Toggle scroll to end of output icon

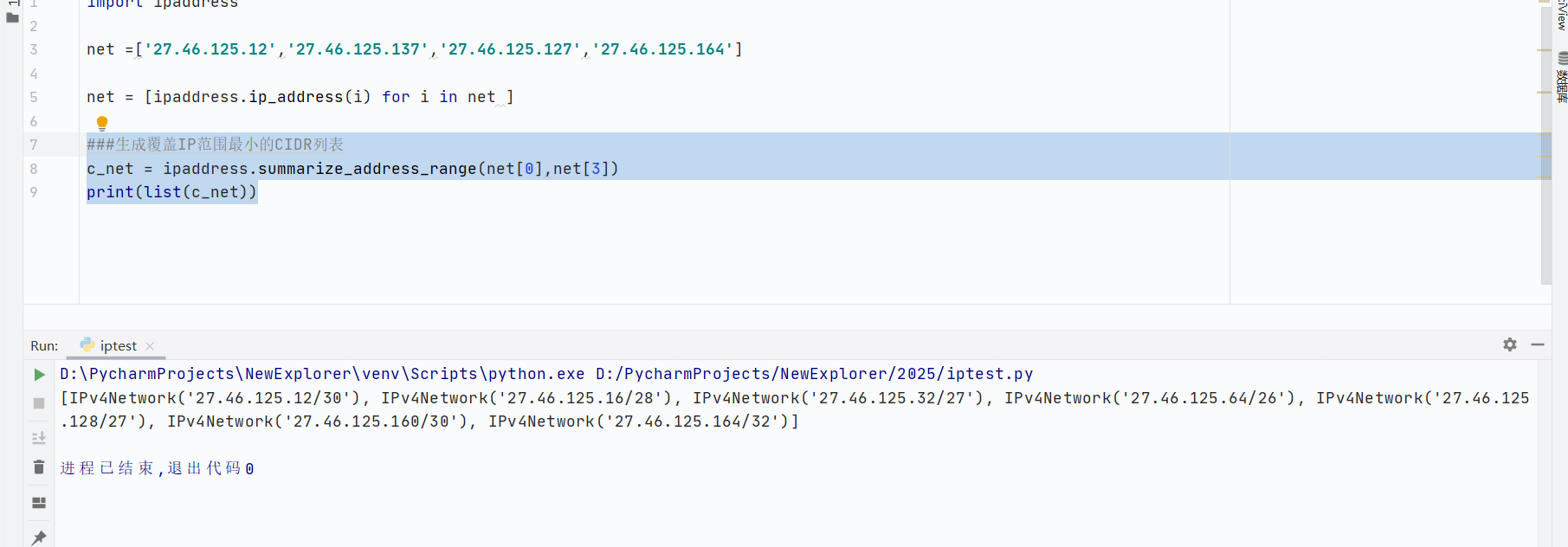pyautogui.click(x=39, y=438)
